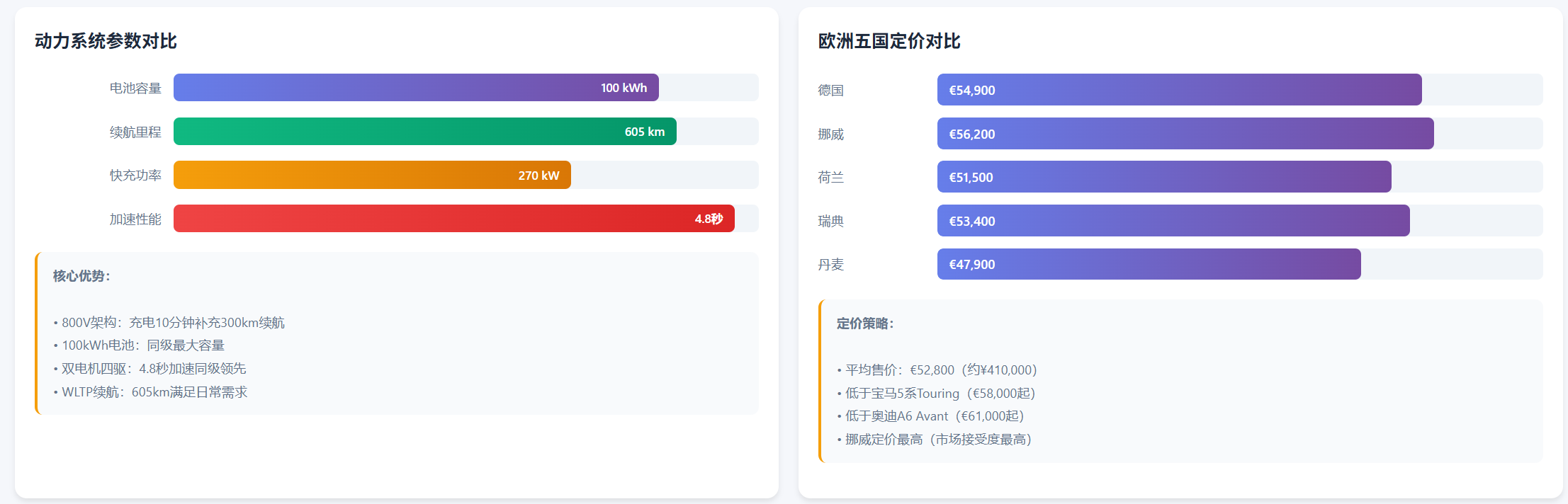Select the 丹麦 €47,900 price bar
The image size is (1568, 504).
[x=1149, y=264]
